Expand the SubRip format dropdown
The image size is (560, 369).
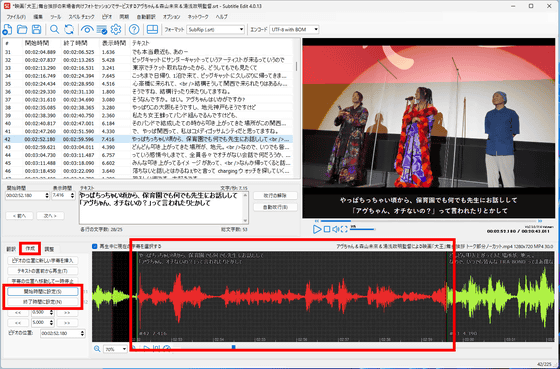(216, 29)
